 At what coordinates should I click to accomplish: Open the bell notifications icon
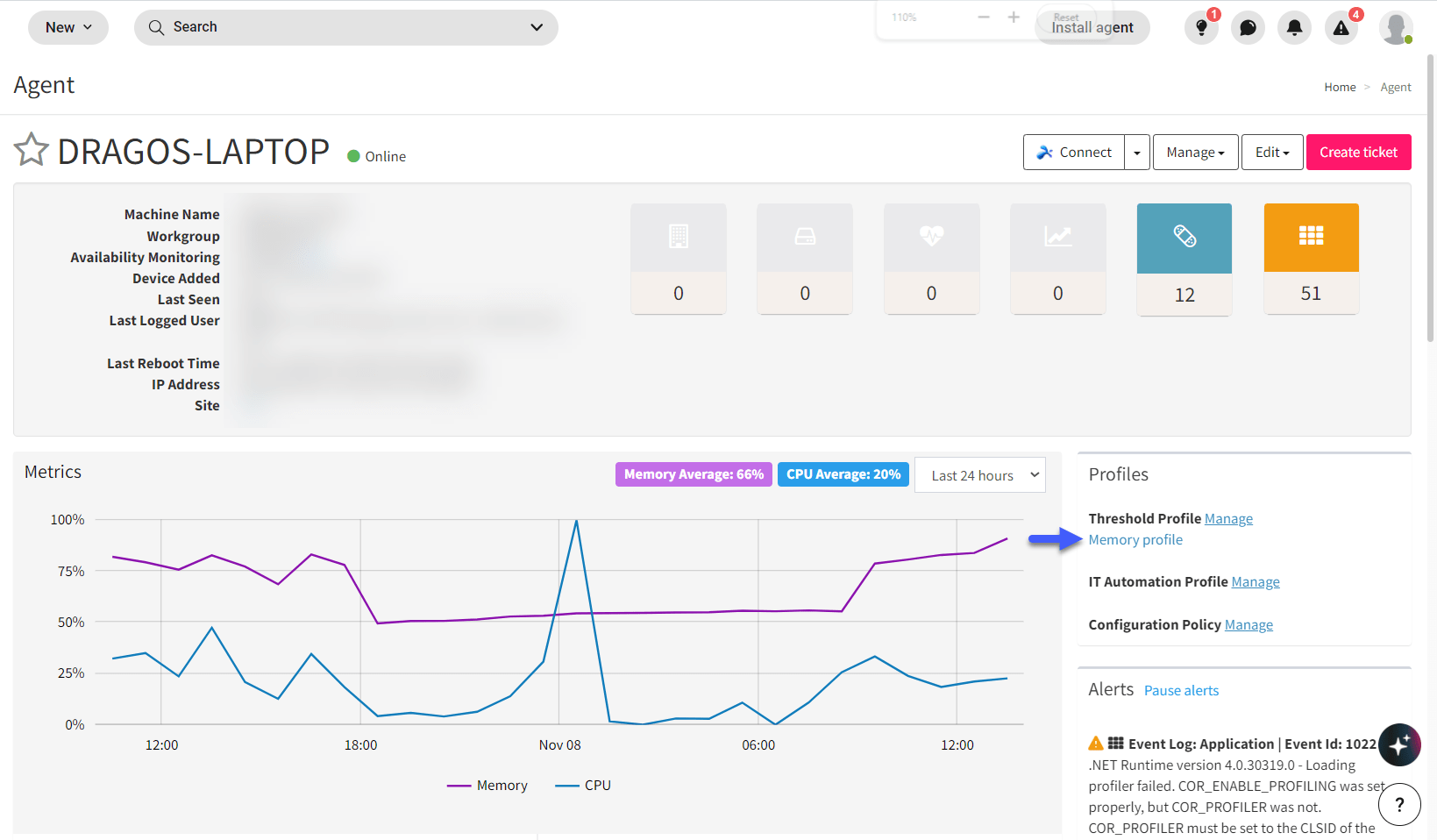coord(1294,27)
